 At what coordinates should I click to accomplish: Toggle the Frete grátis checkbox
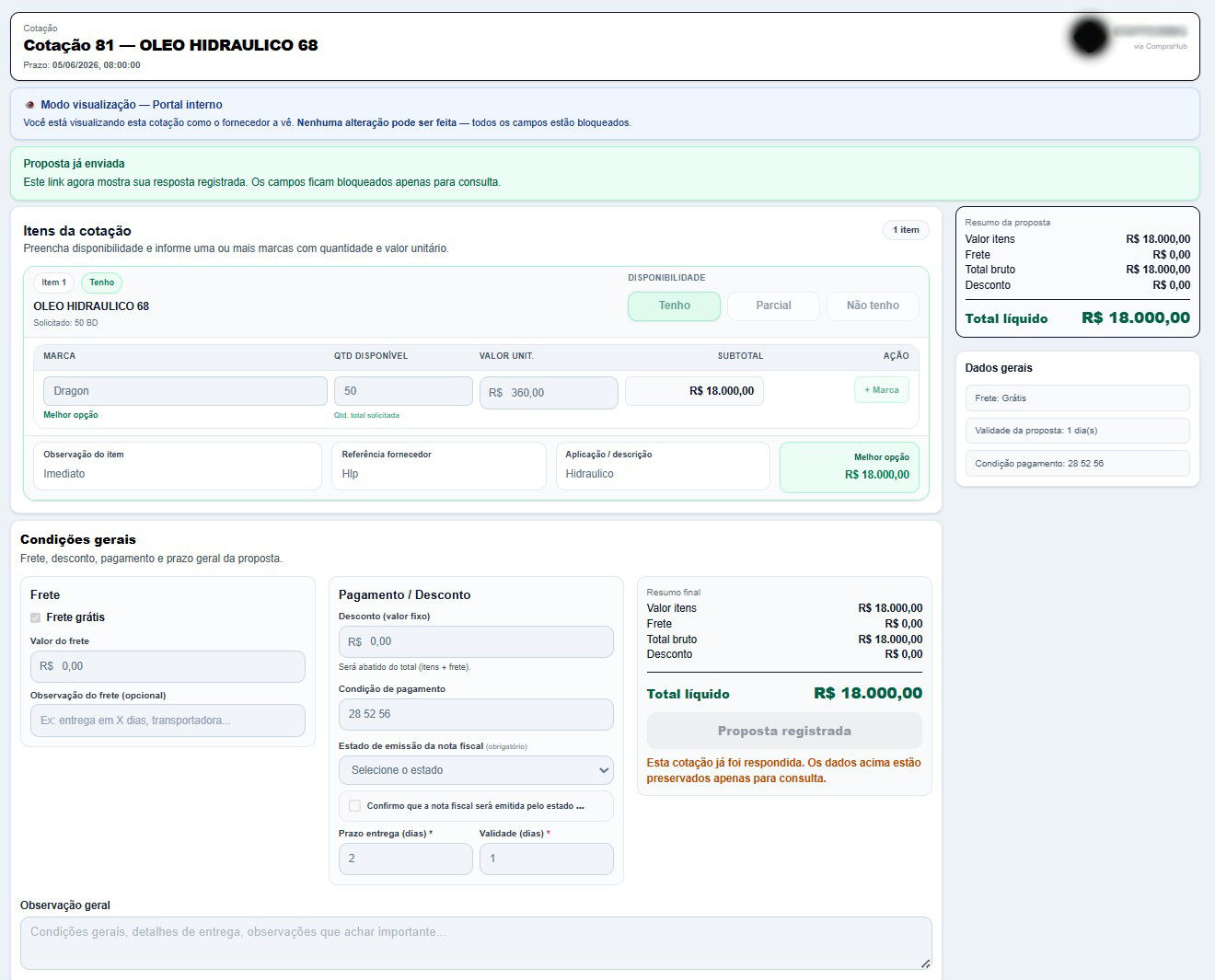(36, 617)
